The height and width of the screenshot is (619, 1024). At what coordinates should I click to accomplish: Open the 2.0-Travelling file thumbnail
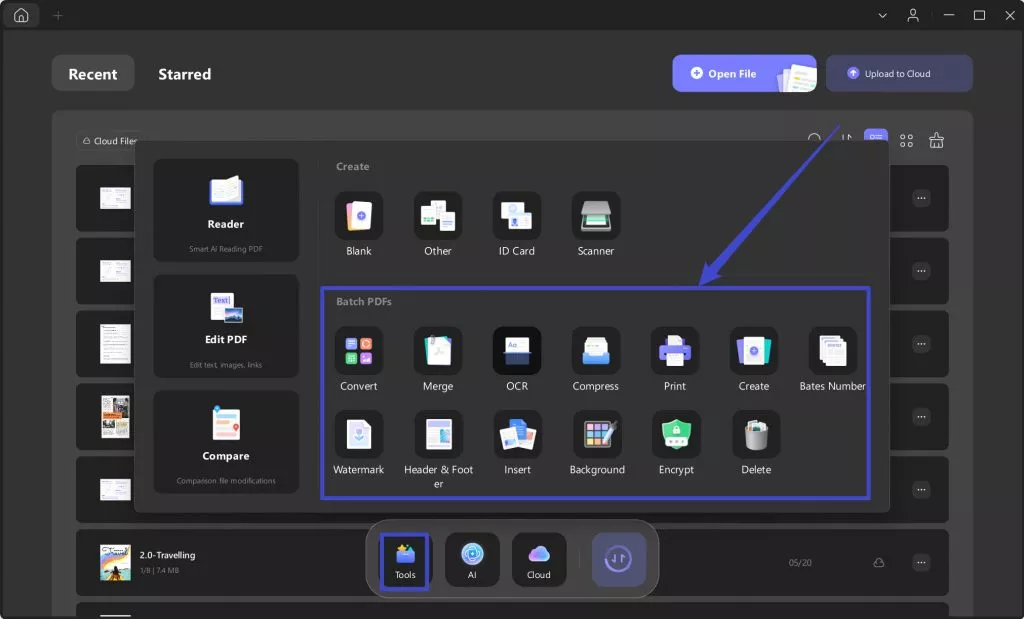[115, 562]
